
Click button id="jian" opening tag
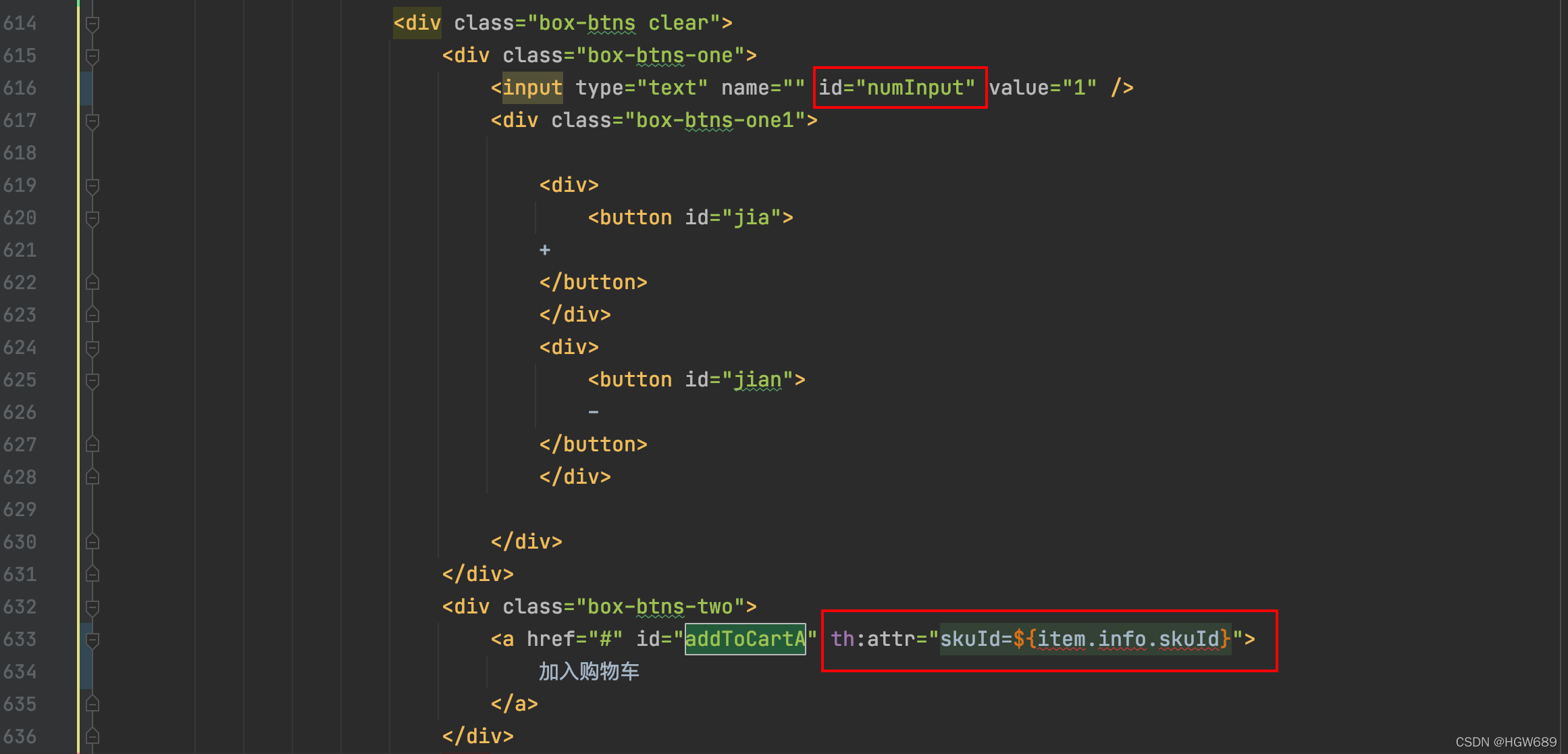(696, 380)
